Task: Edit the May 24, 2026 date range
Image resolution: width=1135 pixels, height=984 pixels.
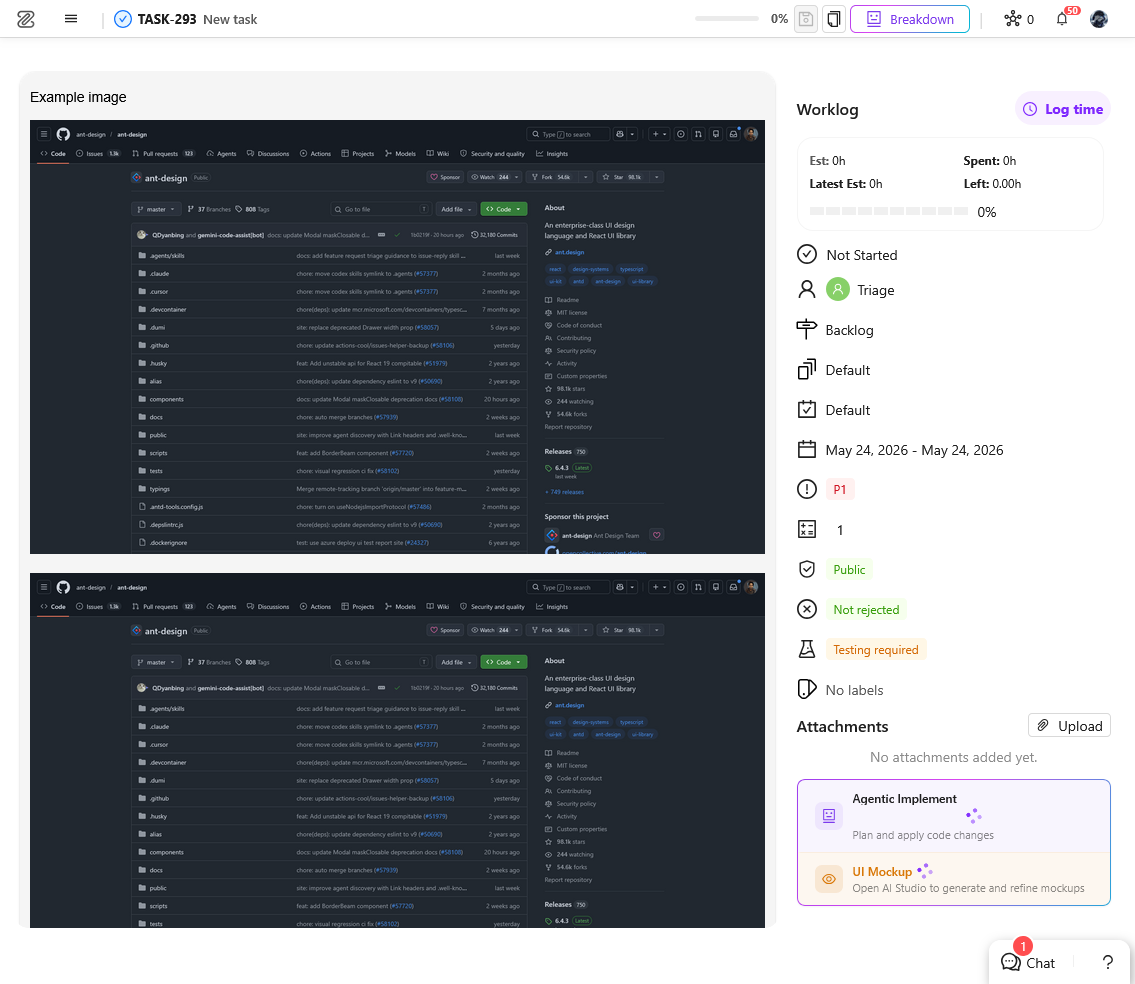Action: tap(914, 450)
